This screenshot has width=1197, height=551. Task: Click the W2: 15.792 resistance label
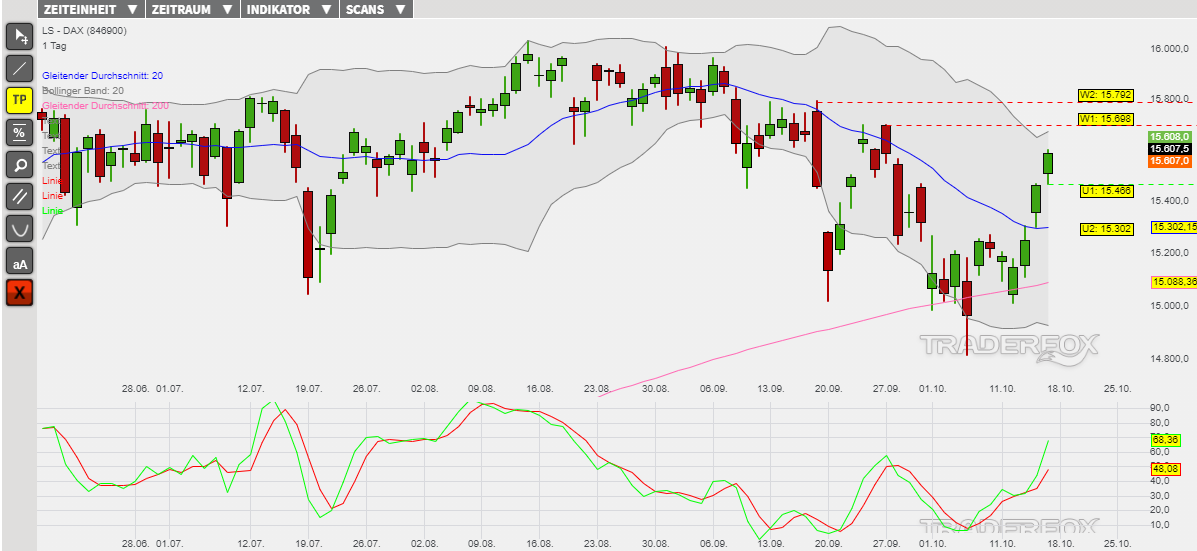click(x=1105, y=95)
